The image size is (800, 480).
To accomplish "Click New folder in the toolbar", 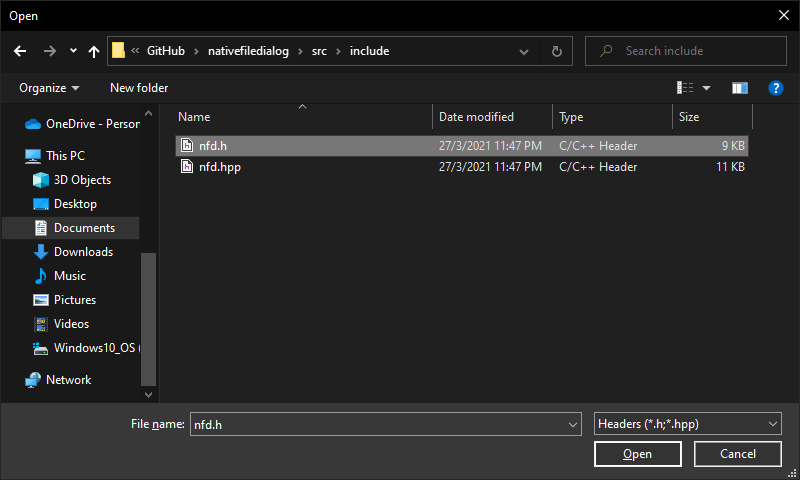I will tap(139, 88).
